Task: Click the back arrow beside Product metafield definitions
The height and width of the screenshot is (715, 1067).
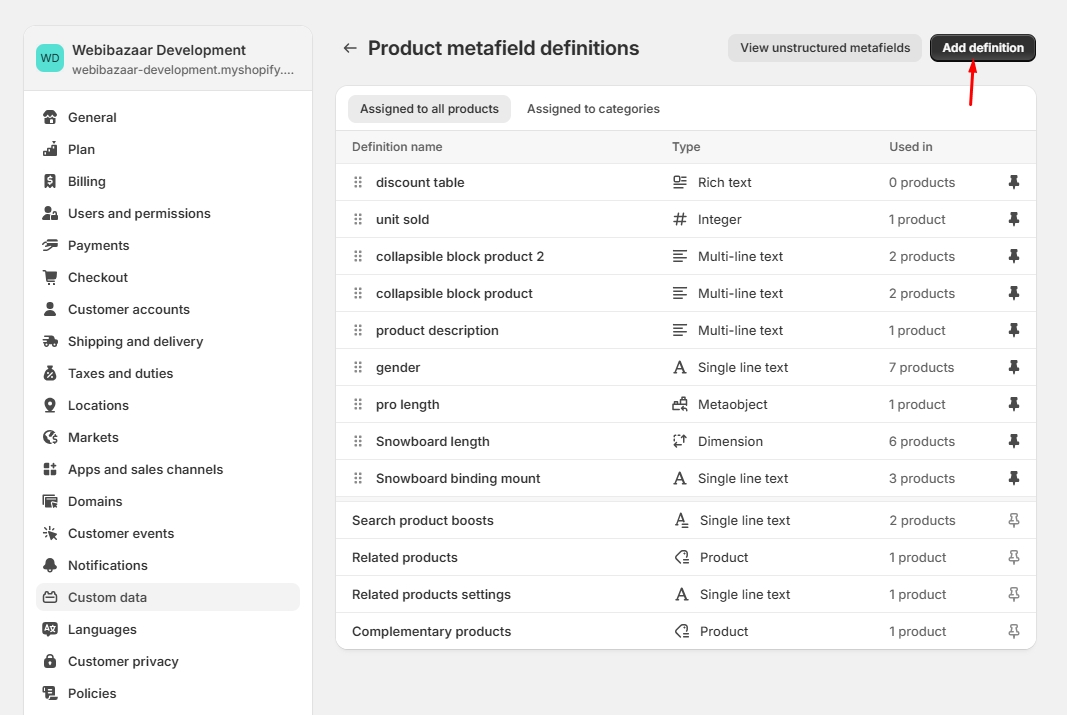Action: [350, 48]
